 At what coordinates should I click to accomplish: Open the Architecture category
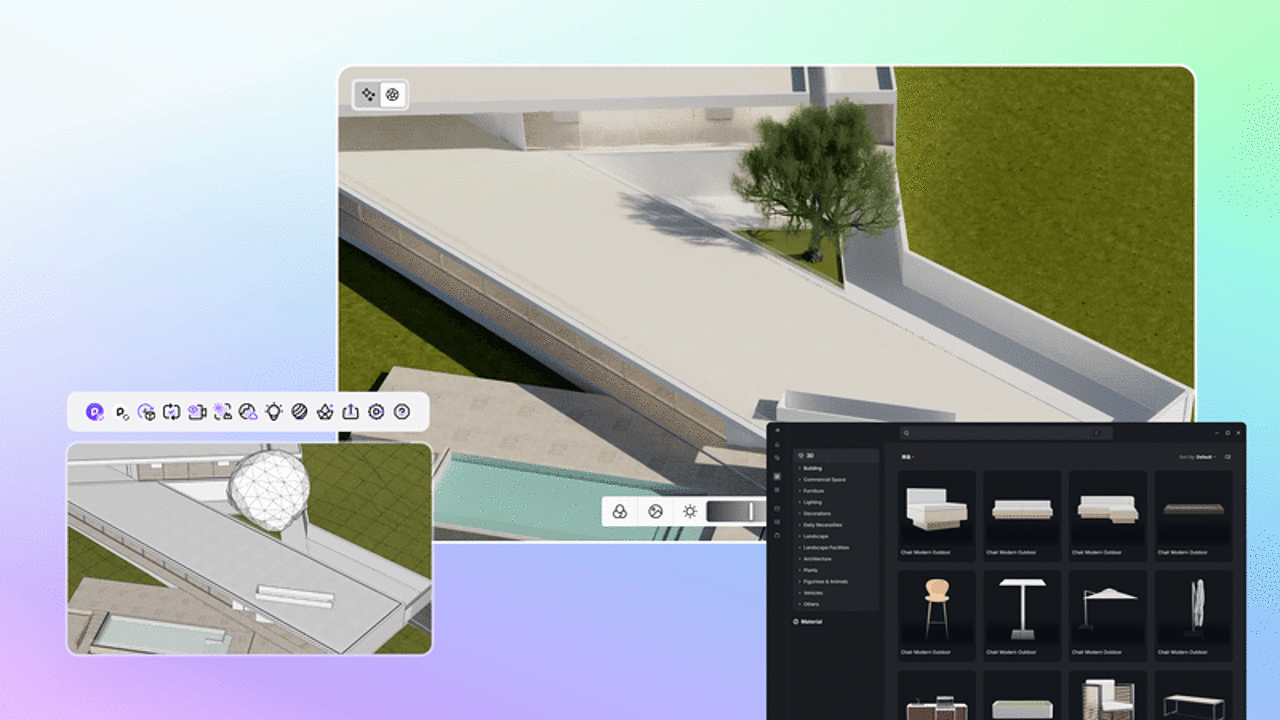point(816,559)
